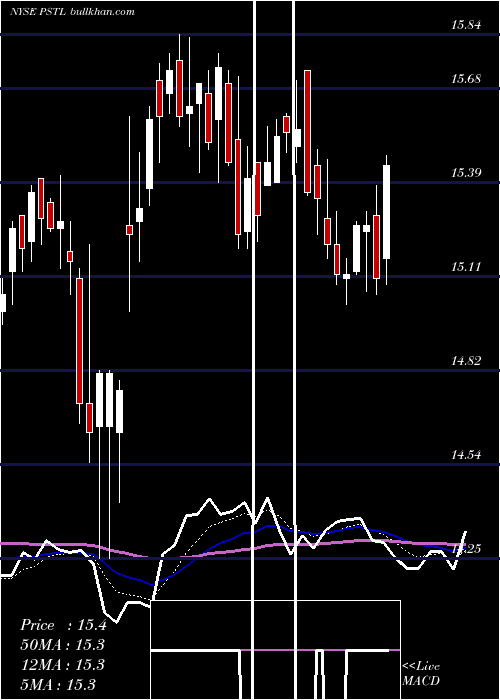Click the '50MA : 15.3' readout
Image resolution: width=500 pixels, height=700 pixels.
[62, 645]
